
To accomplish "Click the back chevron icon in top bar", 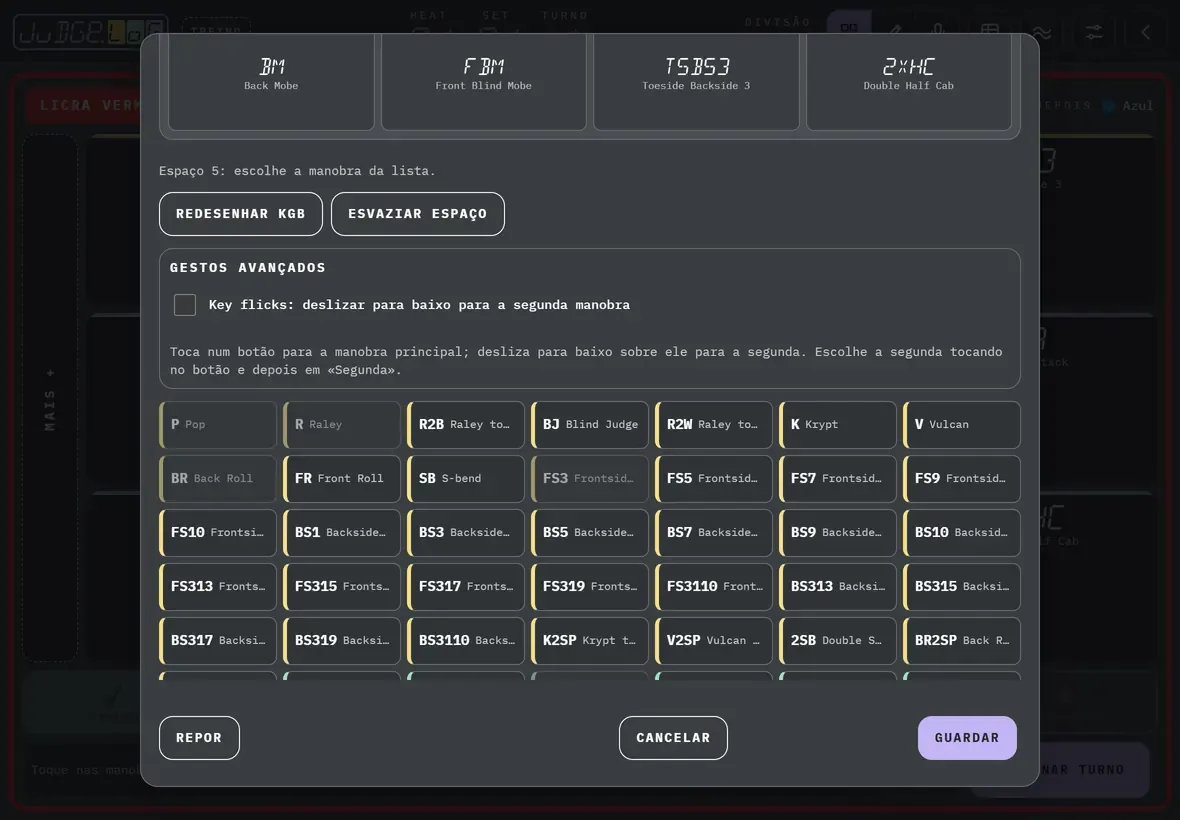I will (1145, 32).
